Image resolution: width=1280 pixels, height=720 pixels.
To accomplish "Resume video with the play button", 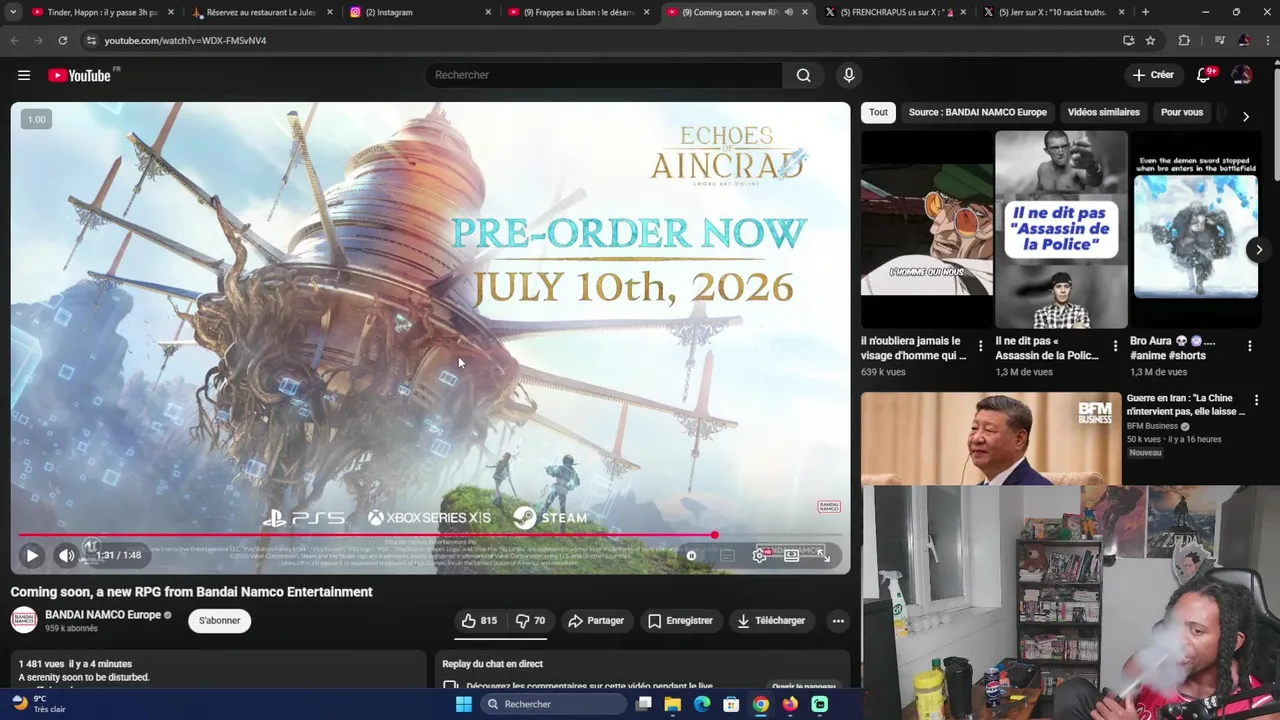I will tap(32, 555).
